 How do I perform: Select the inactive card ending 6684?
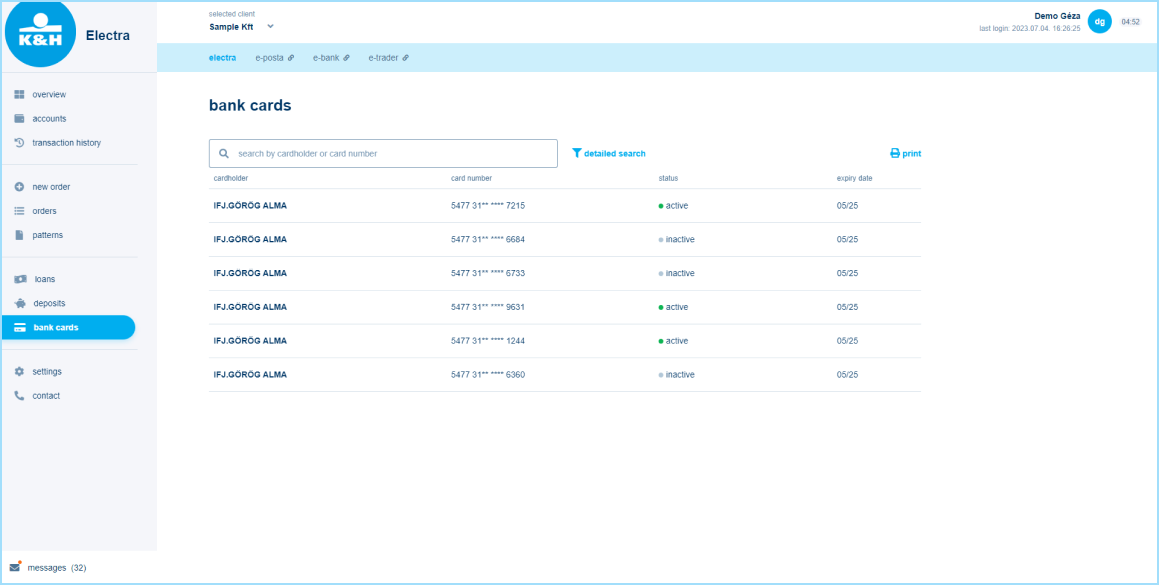[487, 240]
